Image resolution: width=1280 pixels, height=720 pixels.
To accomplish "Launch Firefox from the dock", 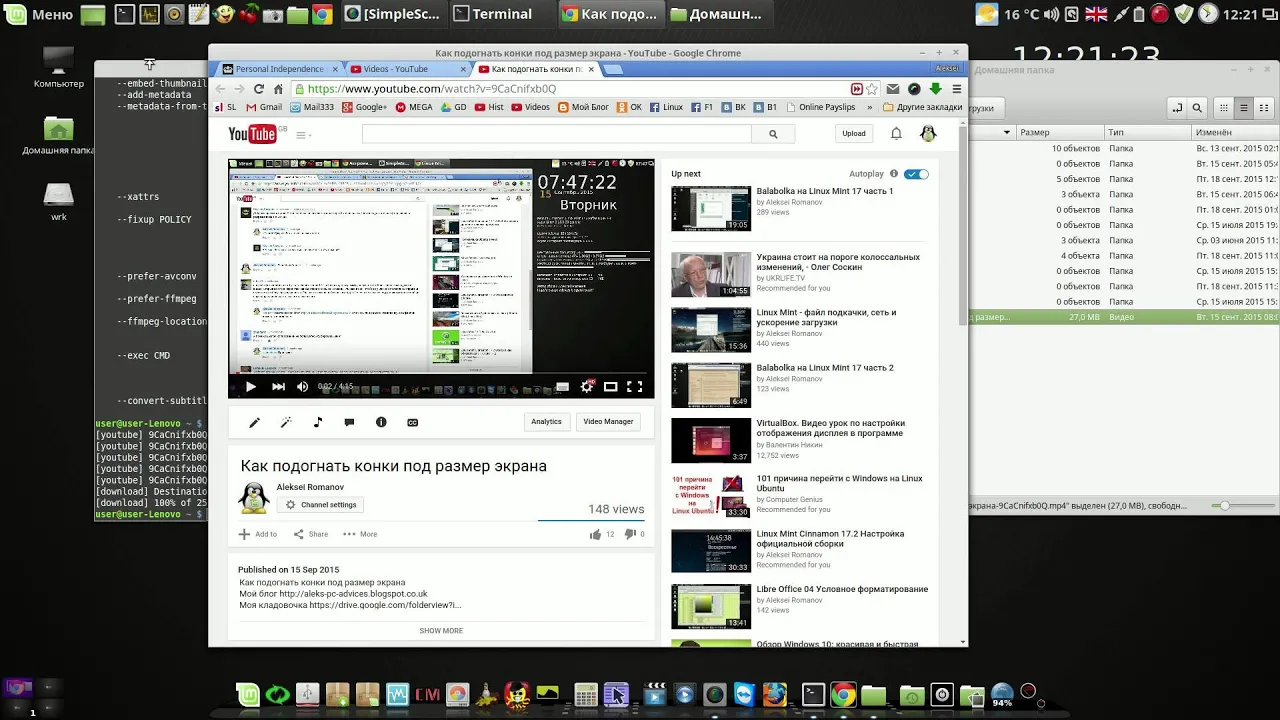I will tap(775, 695).
